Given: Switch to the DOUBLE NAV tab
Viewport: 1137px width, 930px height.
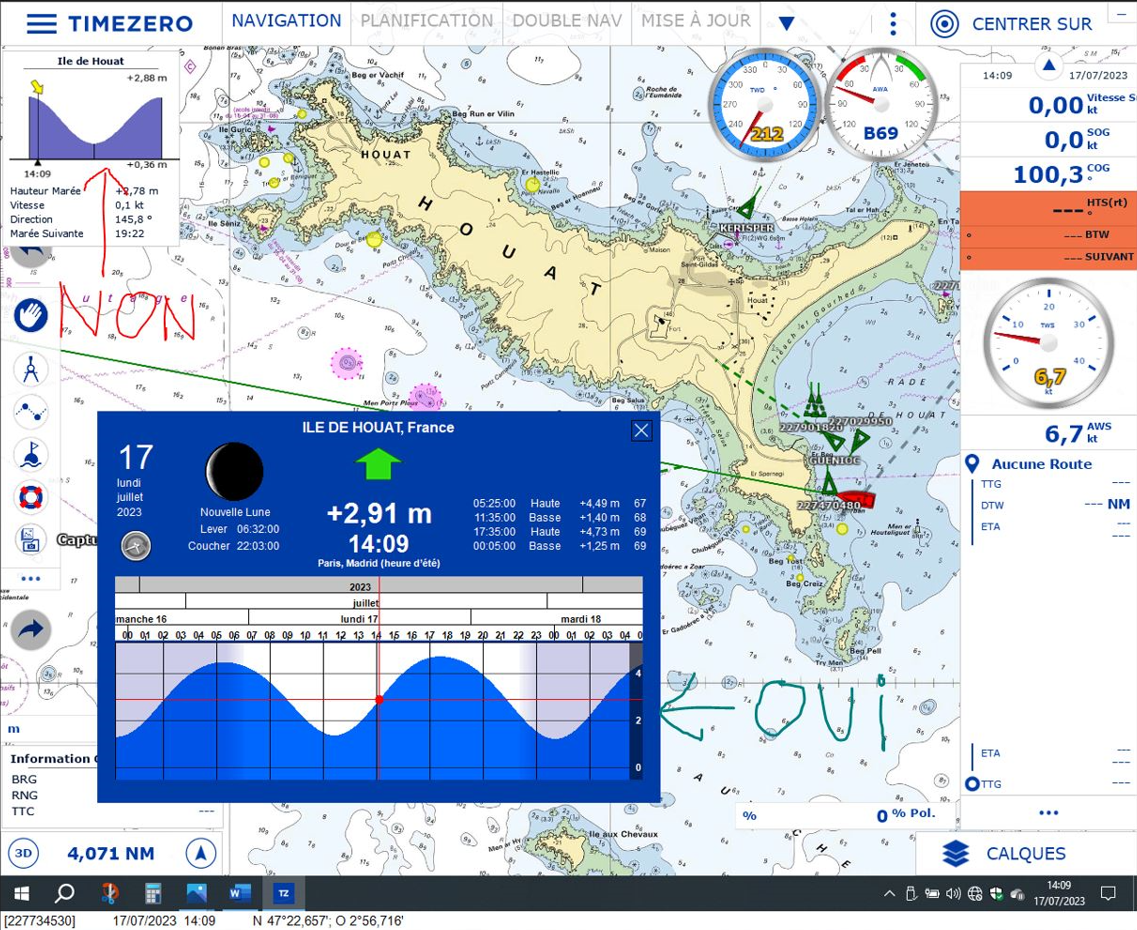Looking at the screenshot, I should pyautogui.click(x=567, y=21).
